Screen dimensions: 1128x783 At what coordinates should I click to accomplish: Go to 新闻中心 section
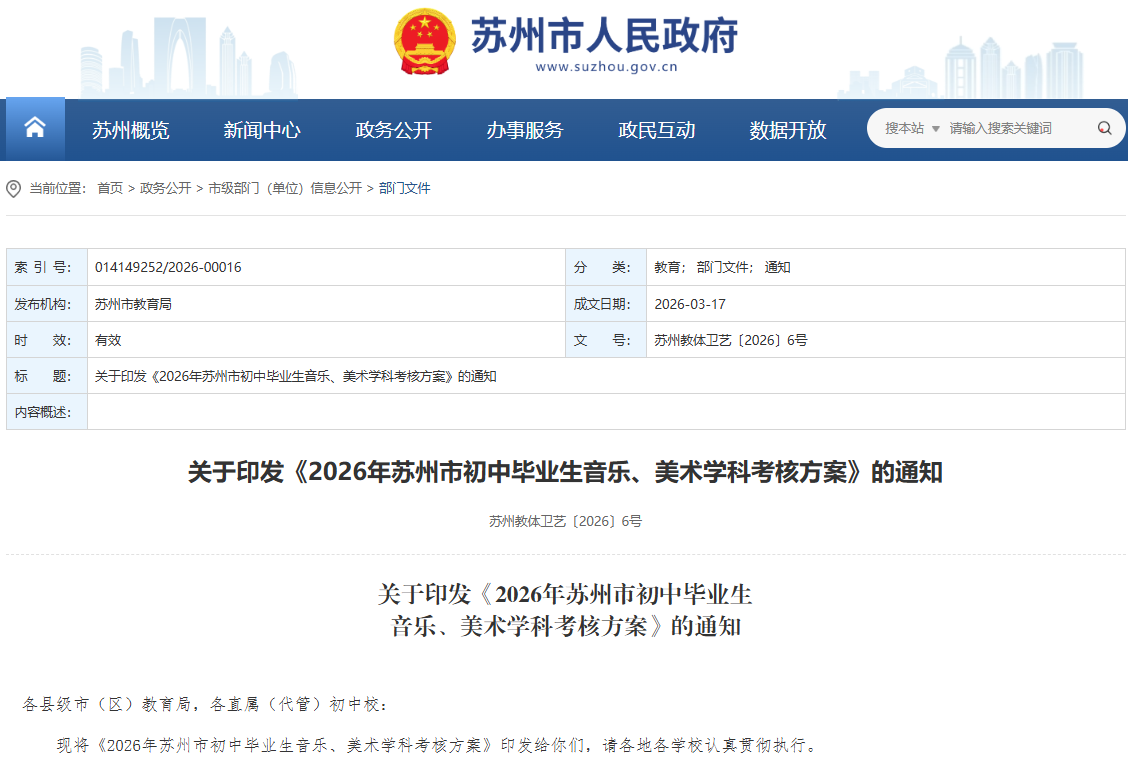point(262,130)
